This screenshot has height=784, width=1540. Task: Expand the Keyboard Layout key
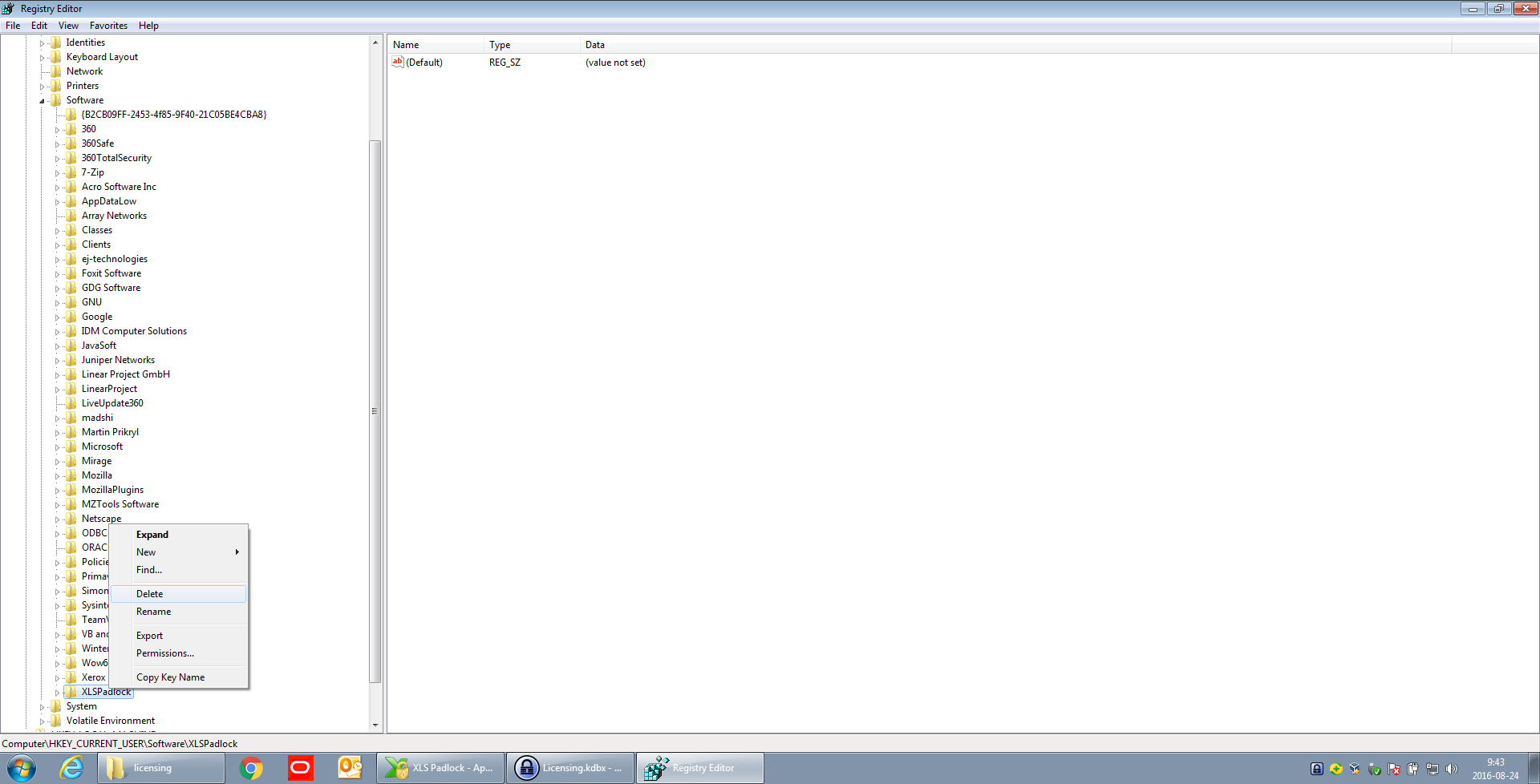(42, 58)
